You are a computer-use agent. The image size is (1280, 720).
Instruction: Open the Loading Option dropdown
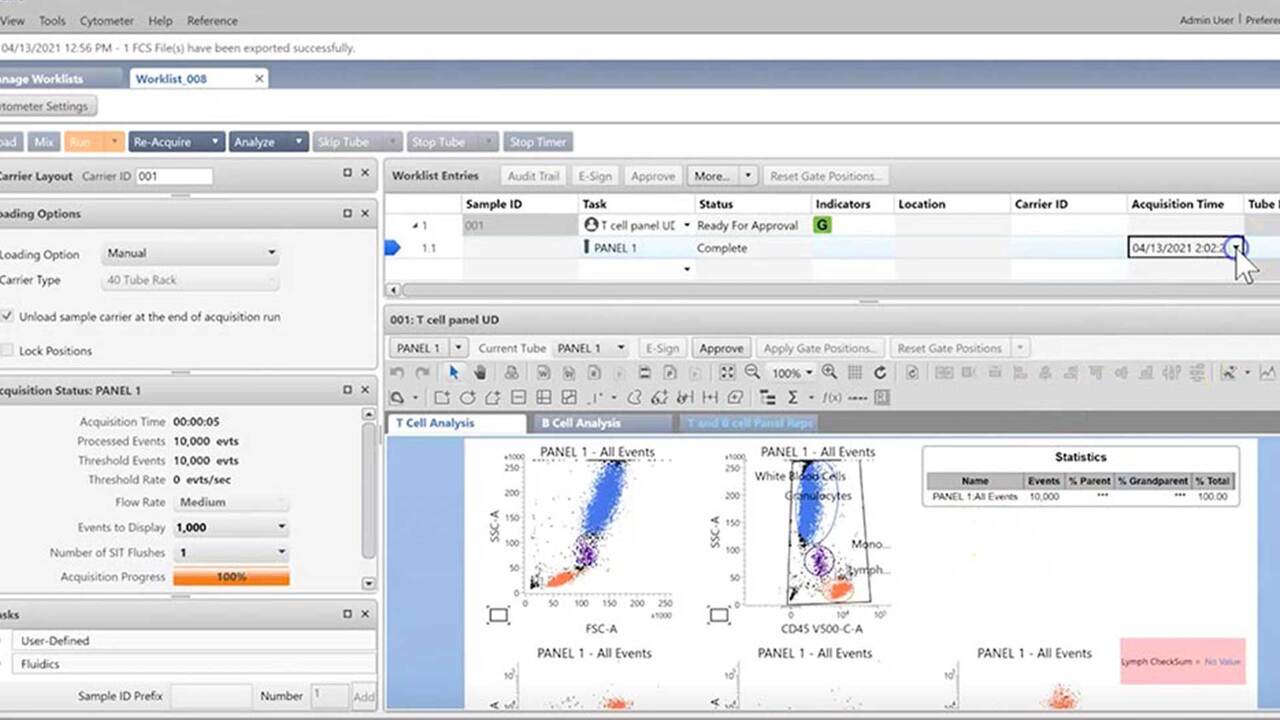click(190, 254)
